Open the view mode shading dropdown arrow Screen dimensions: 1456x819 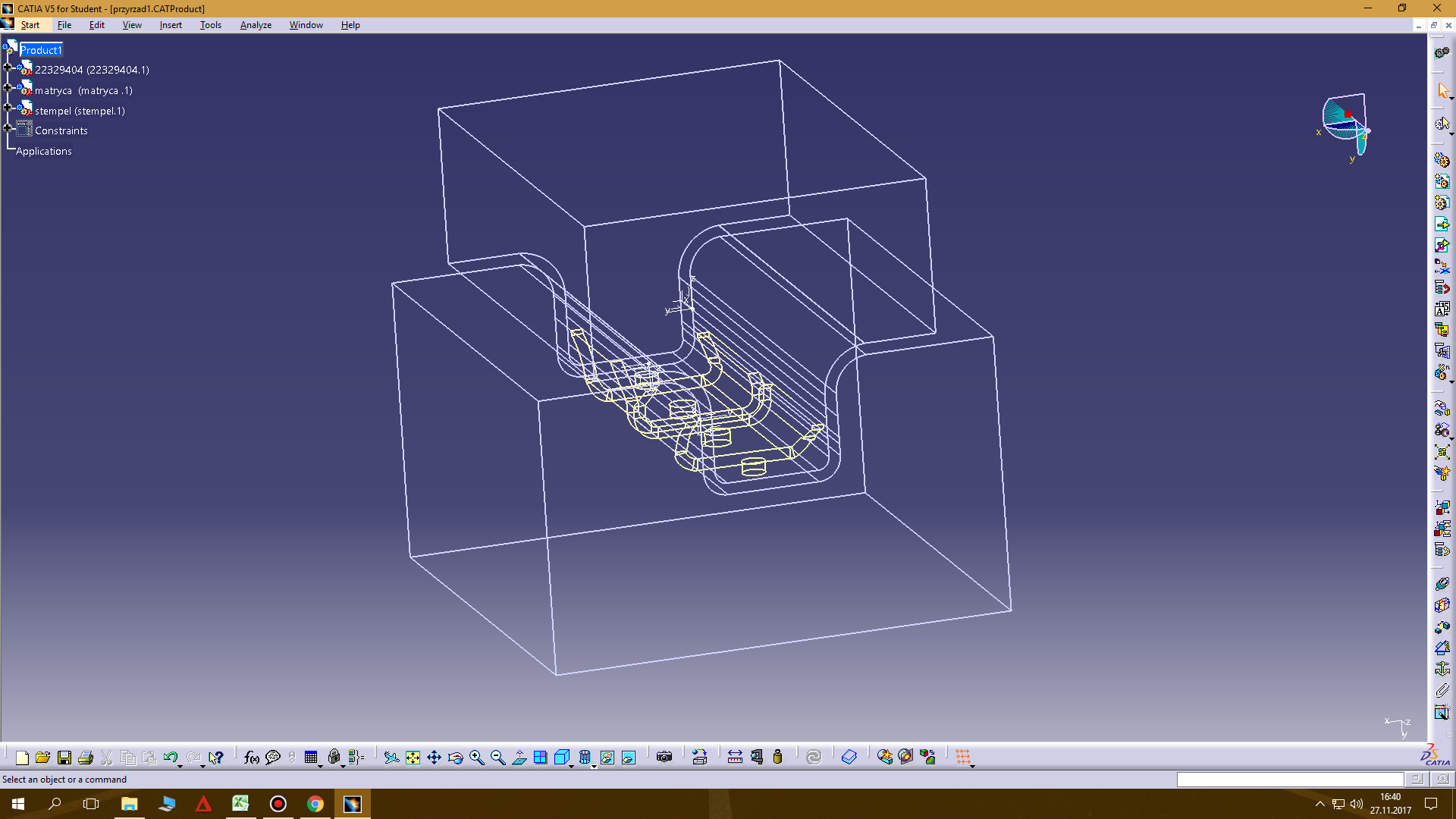(594, 766)
